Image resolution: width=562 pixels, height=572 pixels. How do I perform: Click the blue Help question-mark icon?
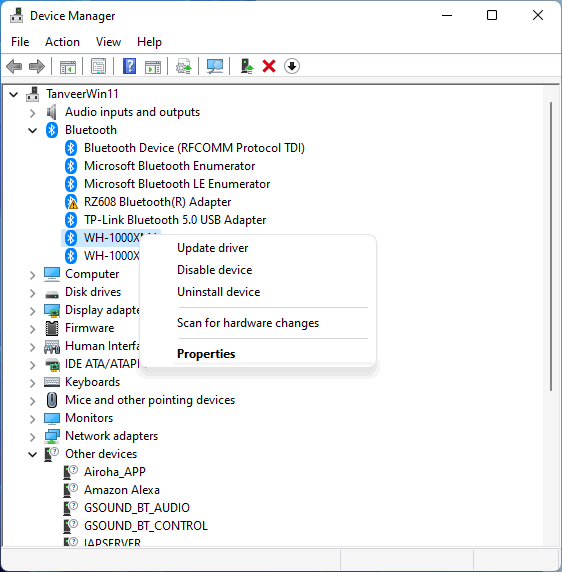(129, 66)
